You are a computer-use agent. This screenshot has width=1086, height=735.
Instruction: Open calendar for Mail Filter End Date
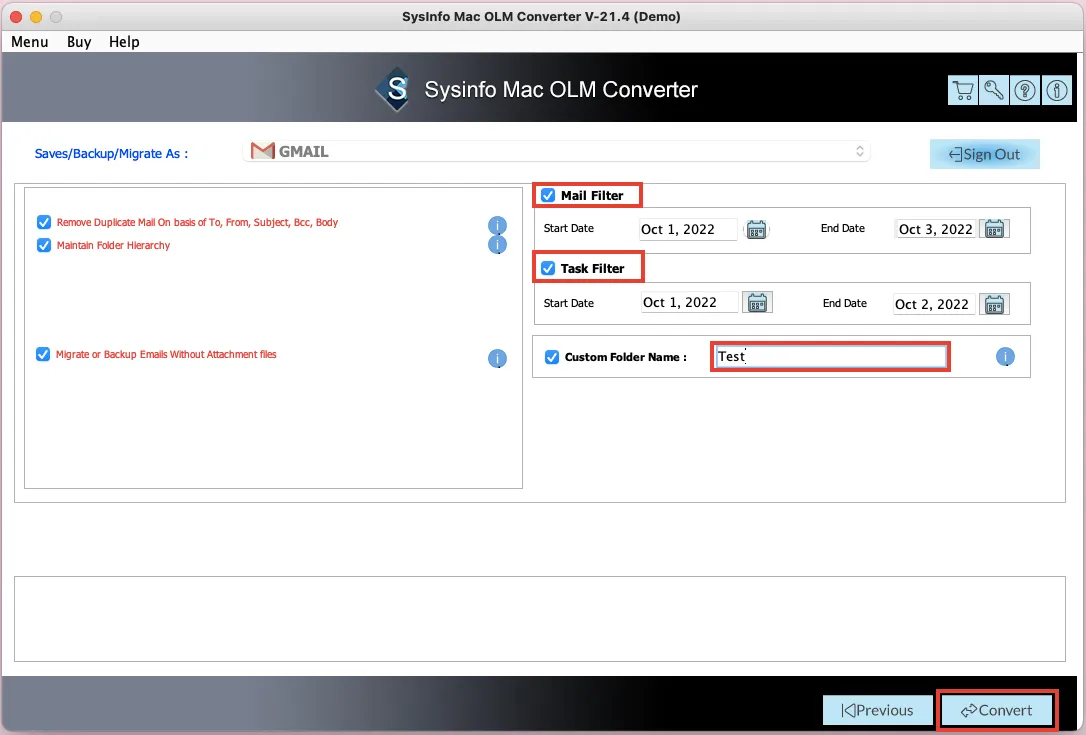[995, 229]
